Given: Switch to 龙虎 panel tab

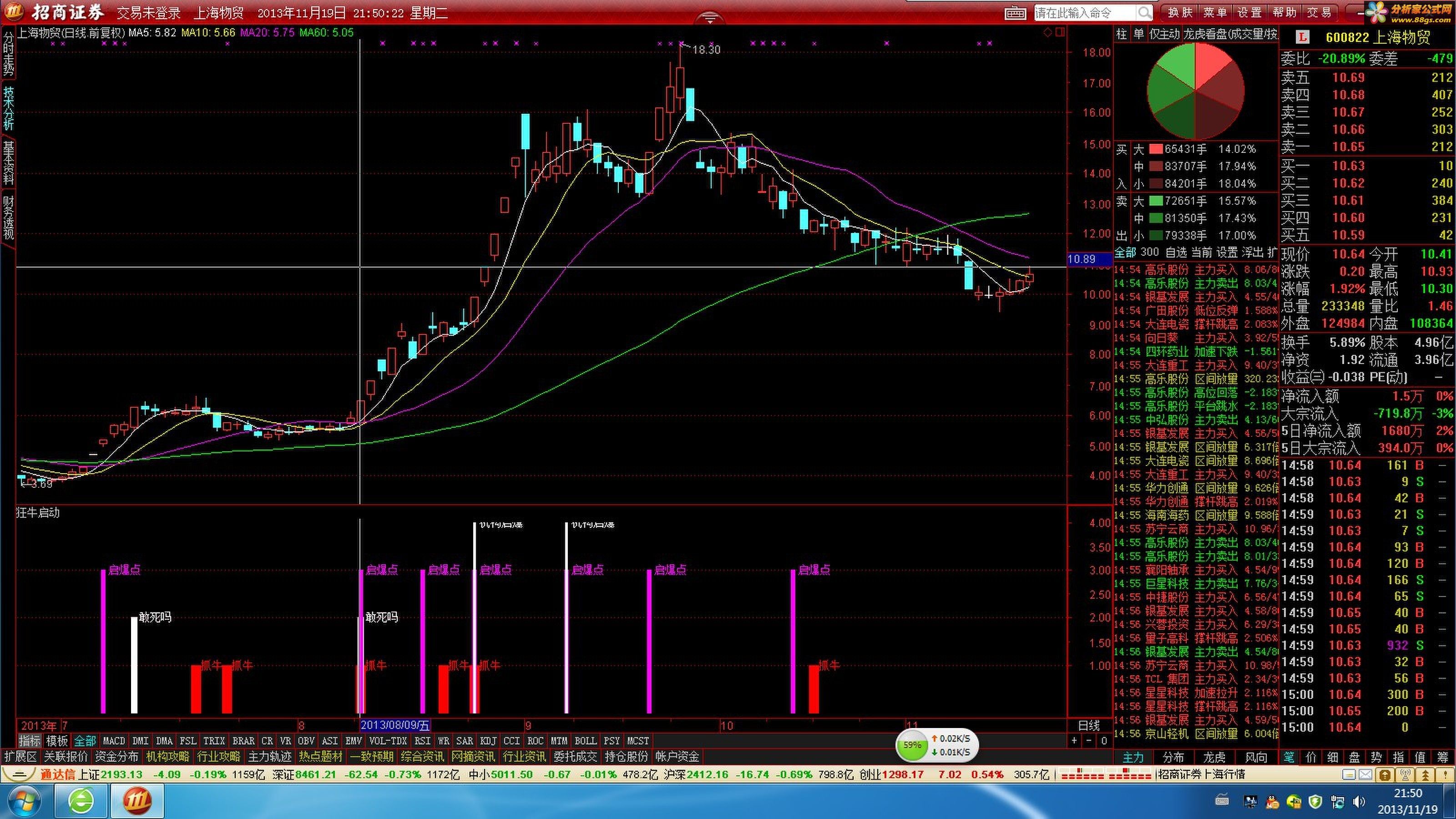Looking at the screenshot, I should (x=1214, y=758).
